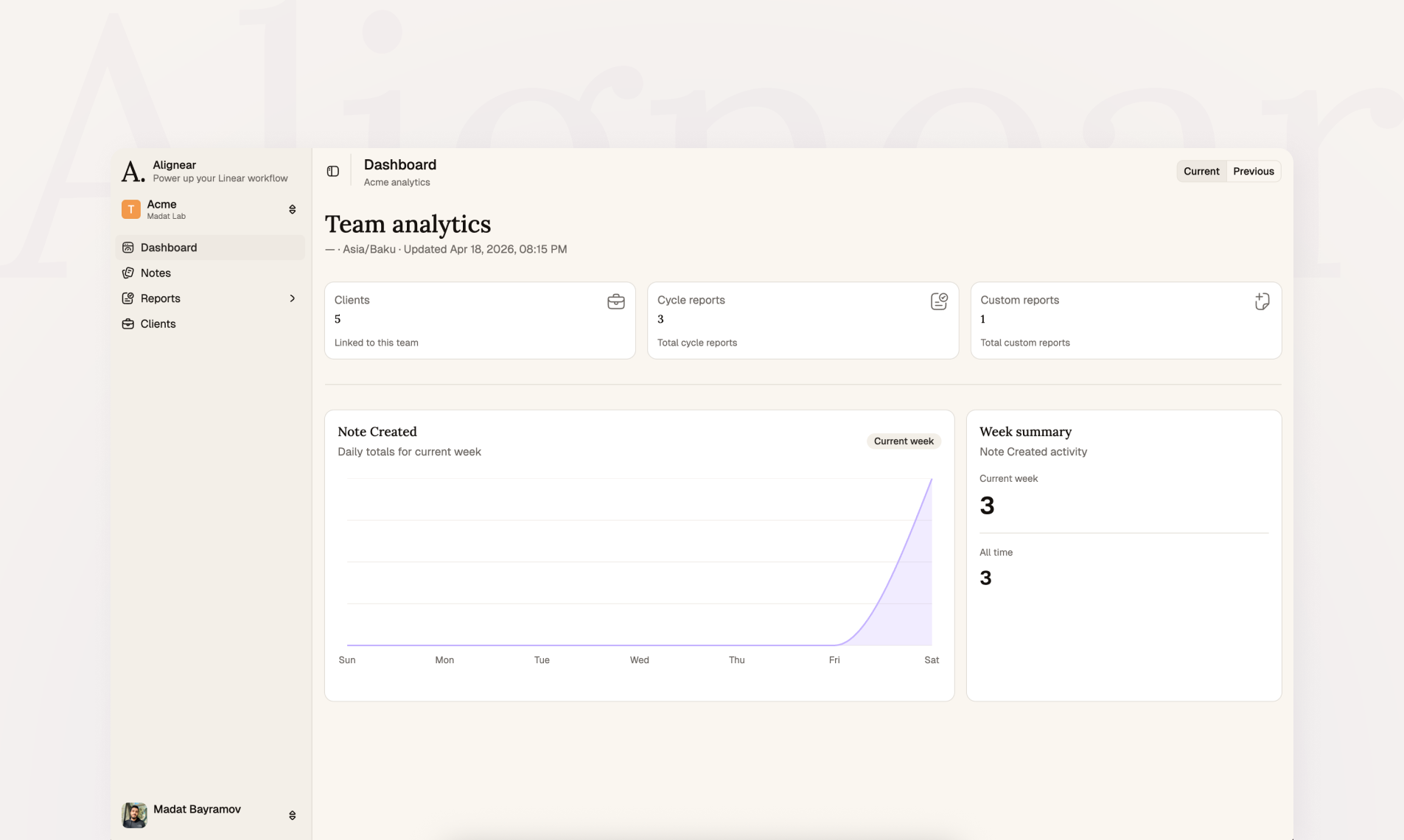Click the Clients sidebar icon
The width and height of the screenshot is (1404, 840).
[128, 323]
